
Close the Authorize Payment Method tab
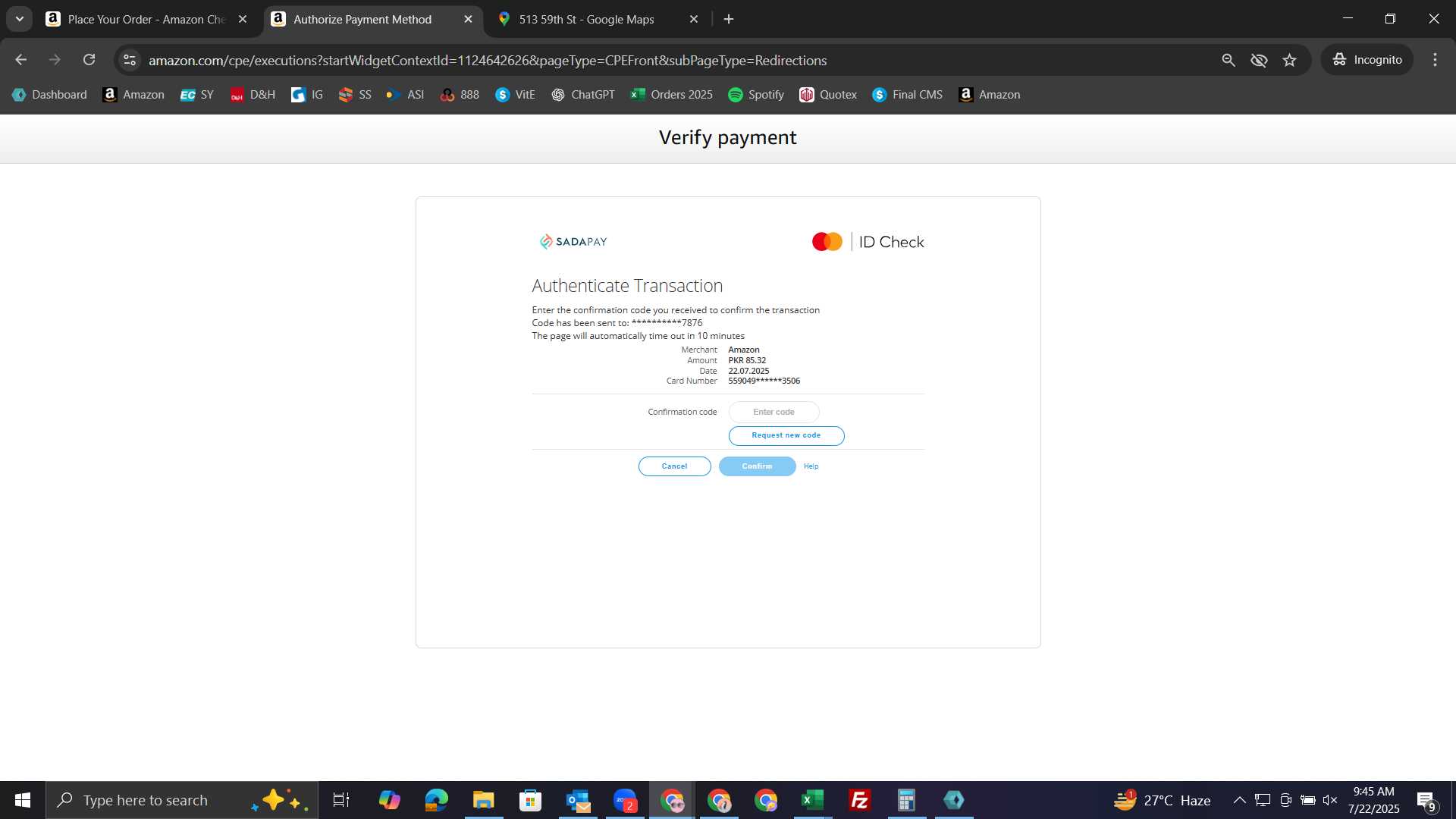(468, 19)
